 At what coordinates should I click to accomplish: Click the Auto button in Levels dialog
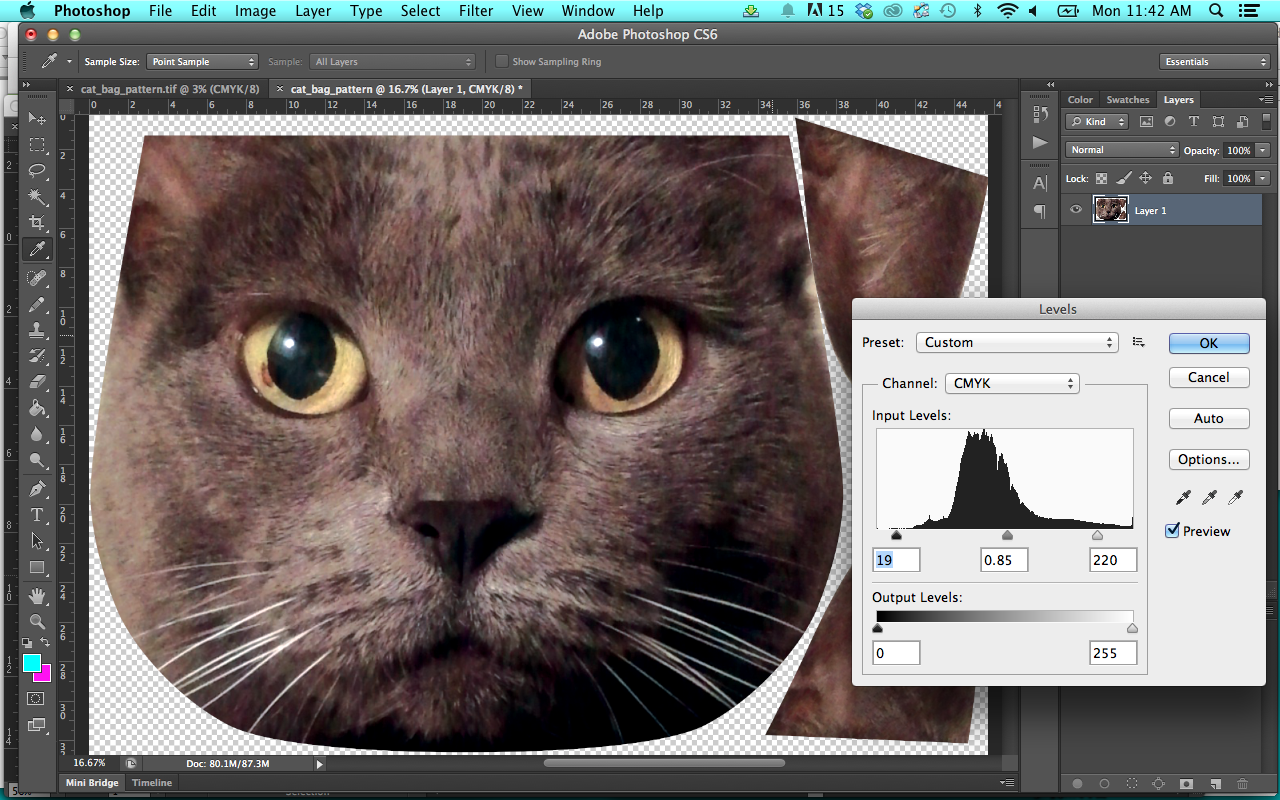1208,418
